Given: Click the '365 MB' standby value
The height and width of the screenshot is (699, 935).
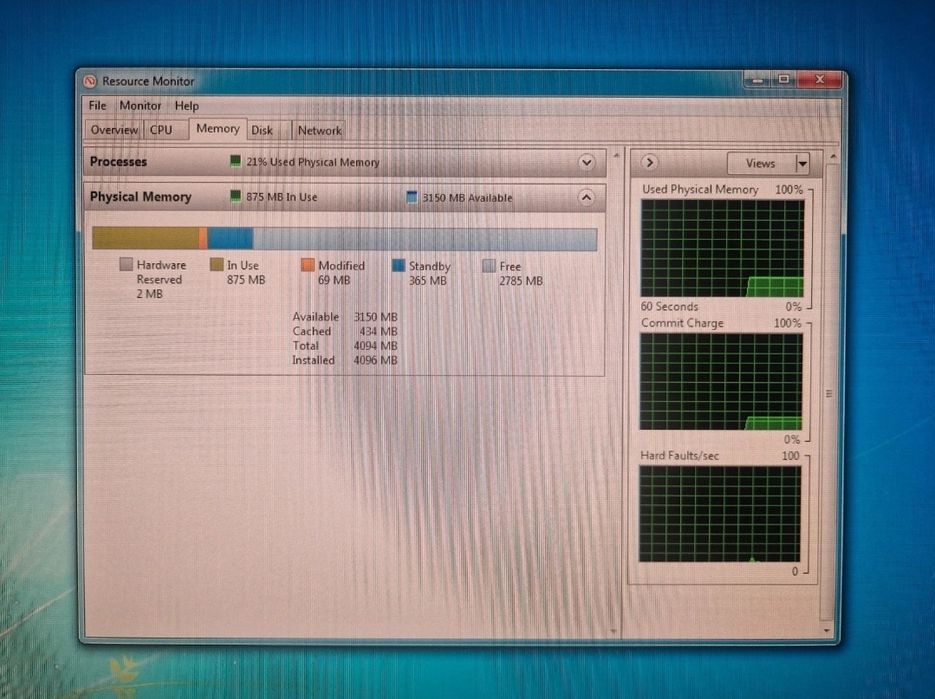Looking at the screenshot, I should tap(428, 280).
